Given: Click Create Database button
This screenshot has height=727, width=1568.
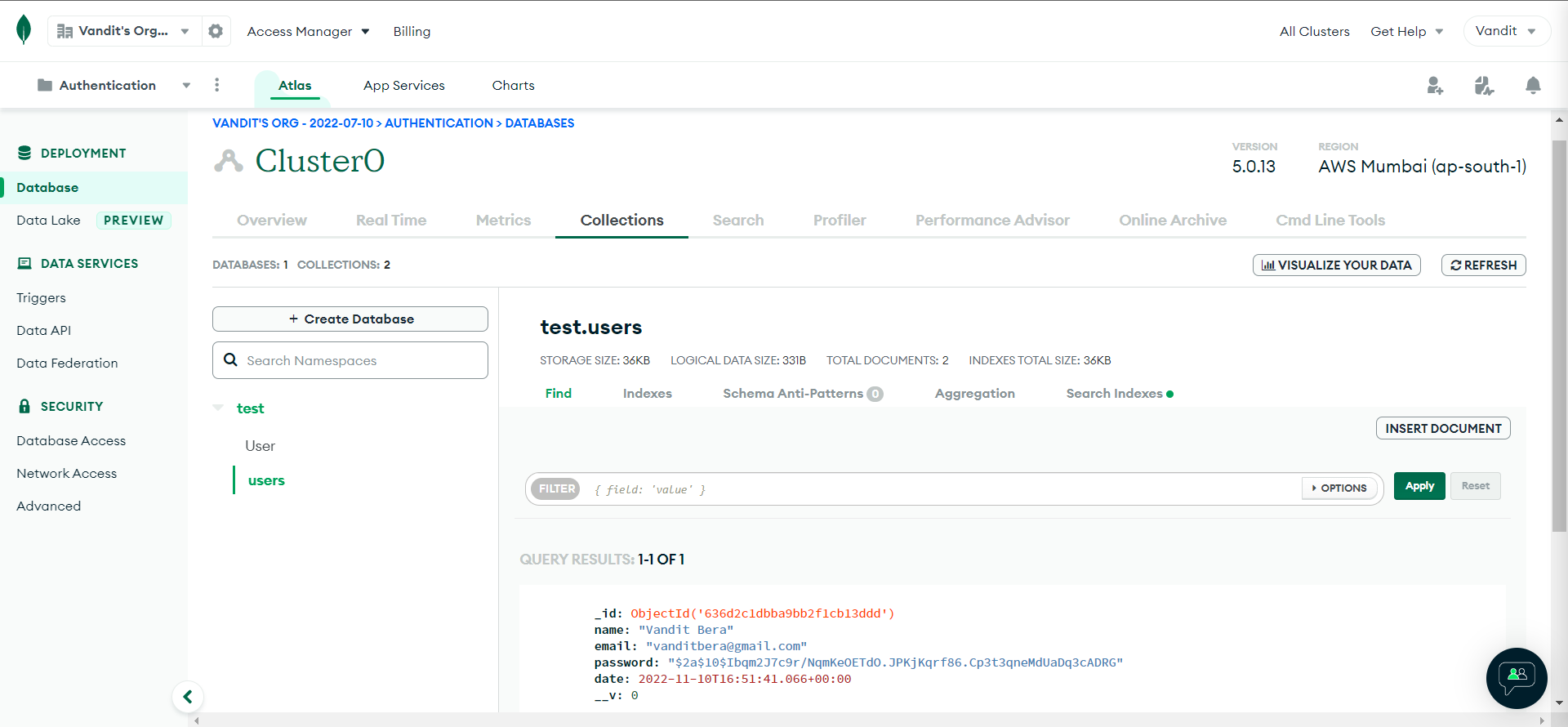Looking at the screenshot, I should click(x=350, y=319).
